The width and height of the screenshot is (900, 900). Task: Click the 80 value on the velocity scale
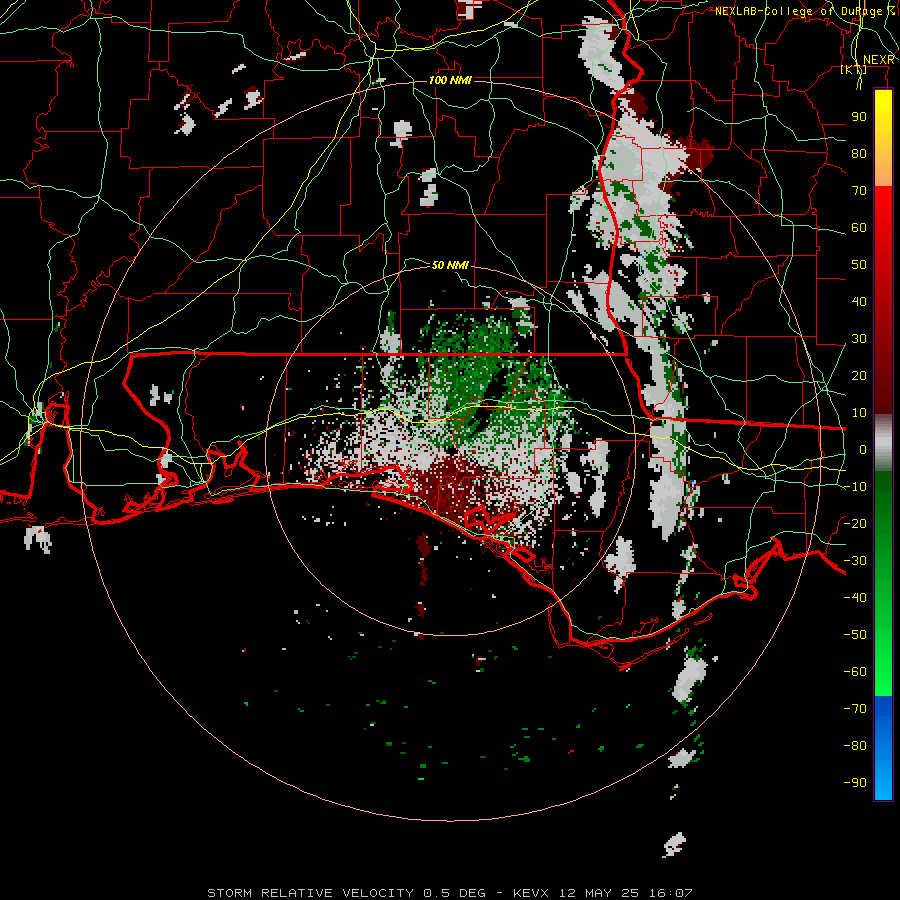click(859, 153)
